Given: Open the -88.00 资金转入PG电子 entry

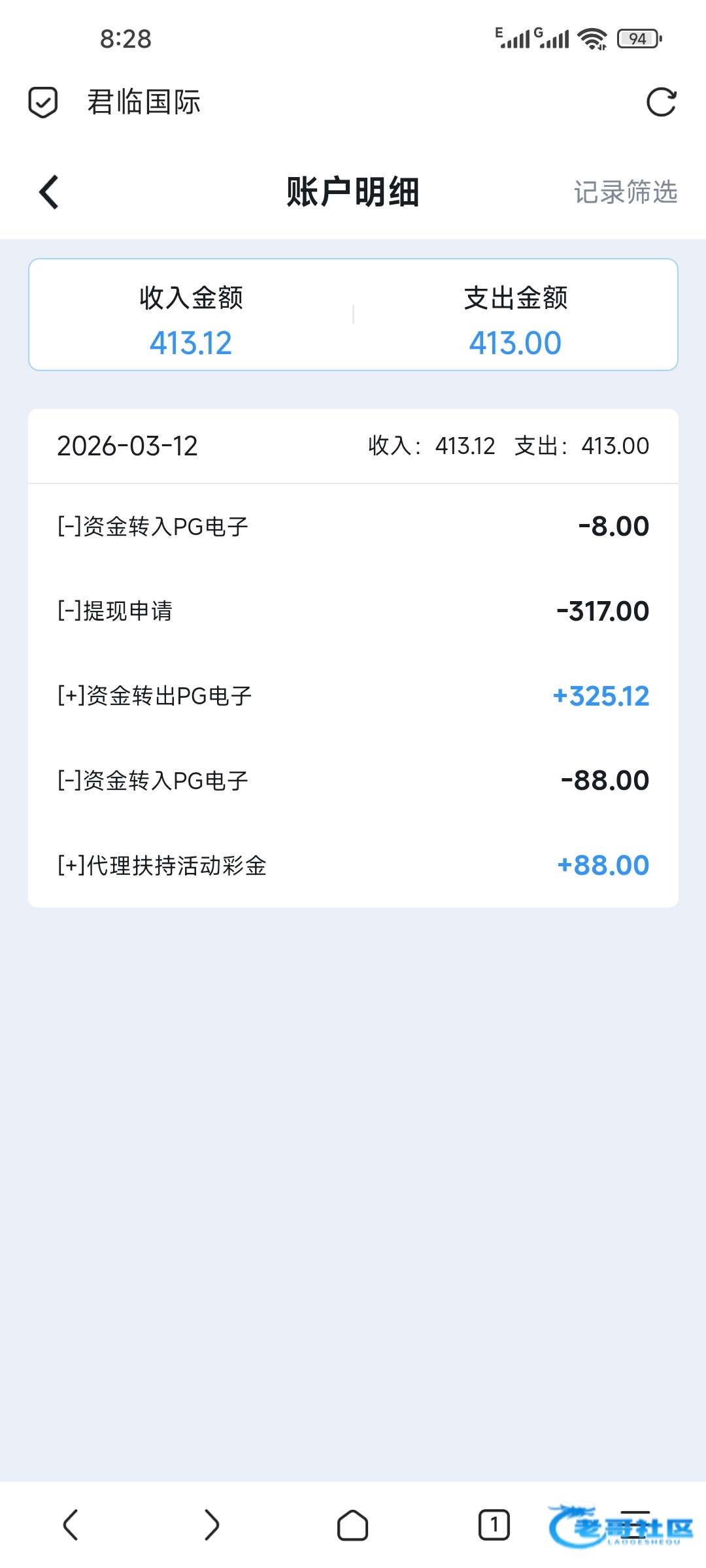Looking at the screenshot, I should coord(353,781).
